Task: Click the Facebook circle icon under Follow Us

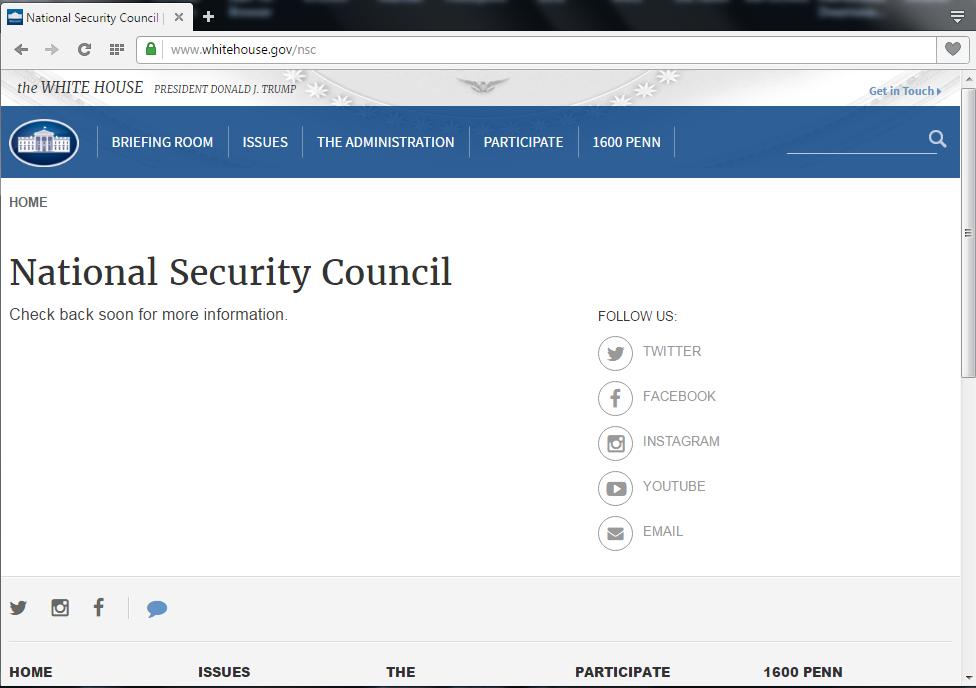Action: pyautogui.click(x=615, y=398)
